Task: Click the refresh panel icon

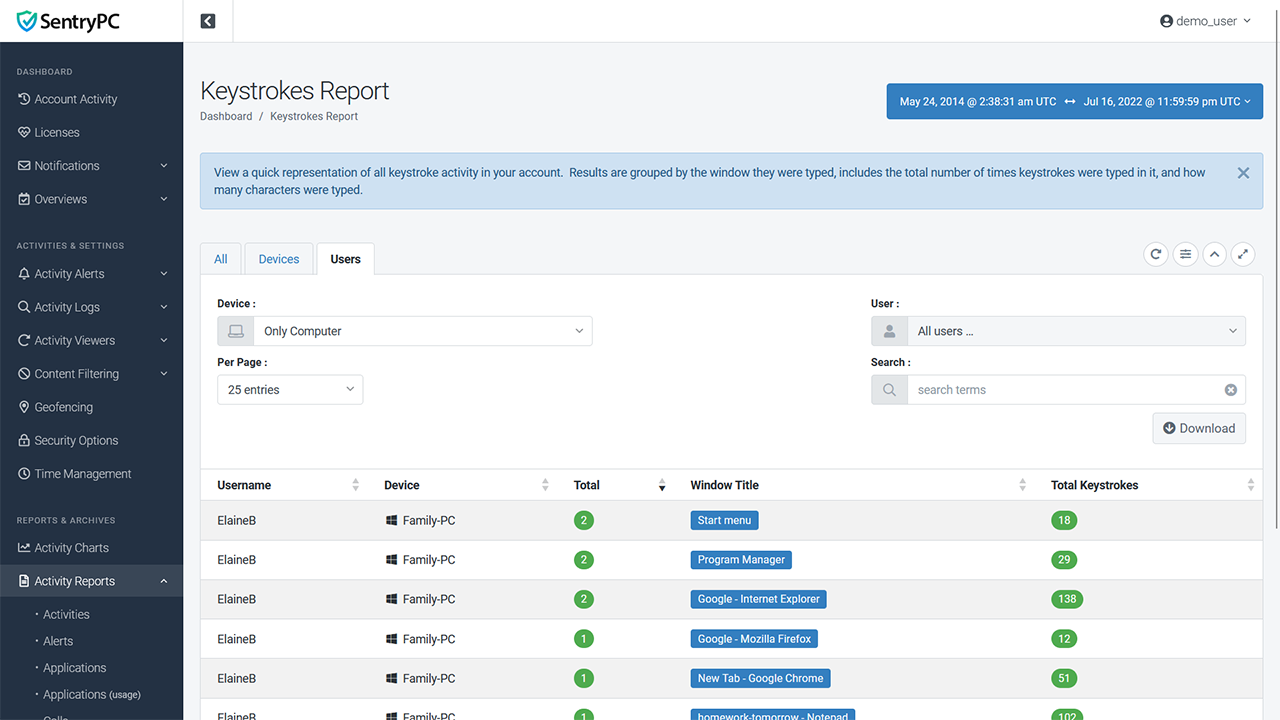Action: [1156, 254]
